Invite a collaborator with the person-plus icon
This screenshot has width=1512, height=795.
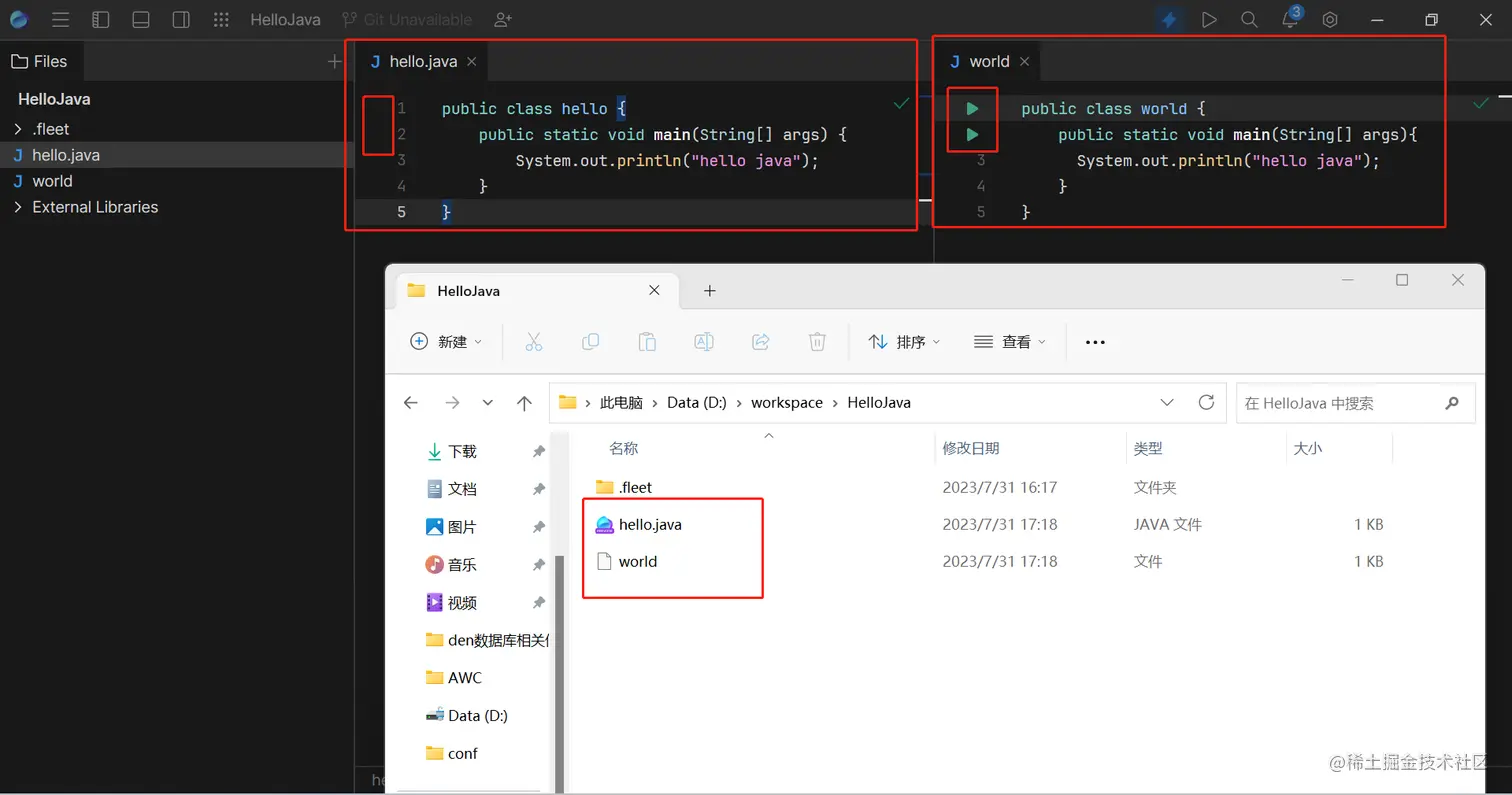502,20
